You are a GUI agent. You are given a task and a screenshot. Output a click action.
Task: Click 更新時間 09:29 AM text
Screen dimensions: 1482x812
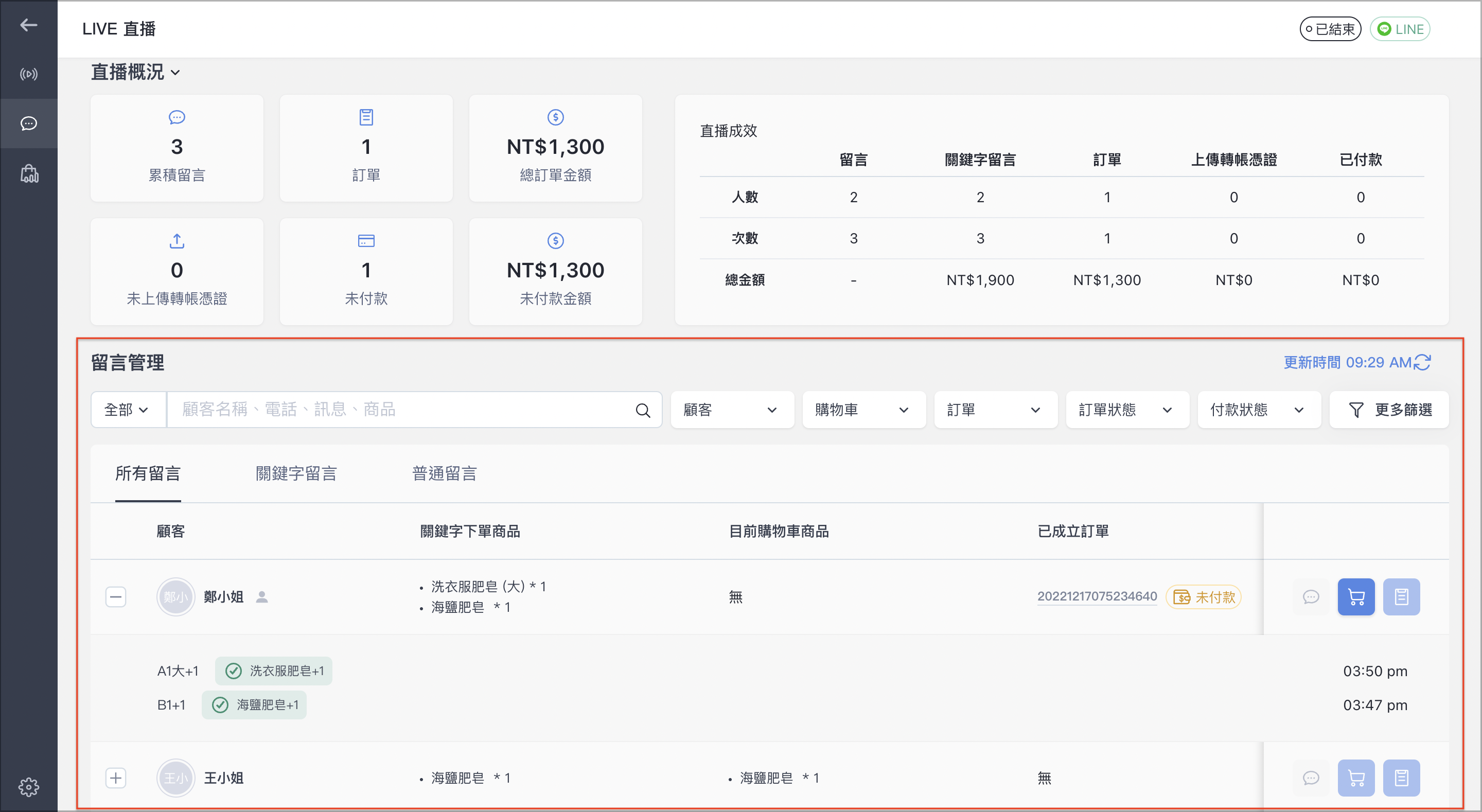pyautogui.click(x=1347, y=362)
